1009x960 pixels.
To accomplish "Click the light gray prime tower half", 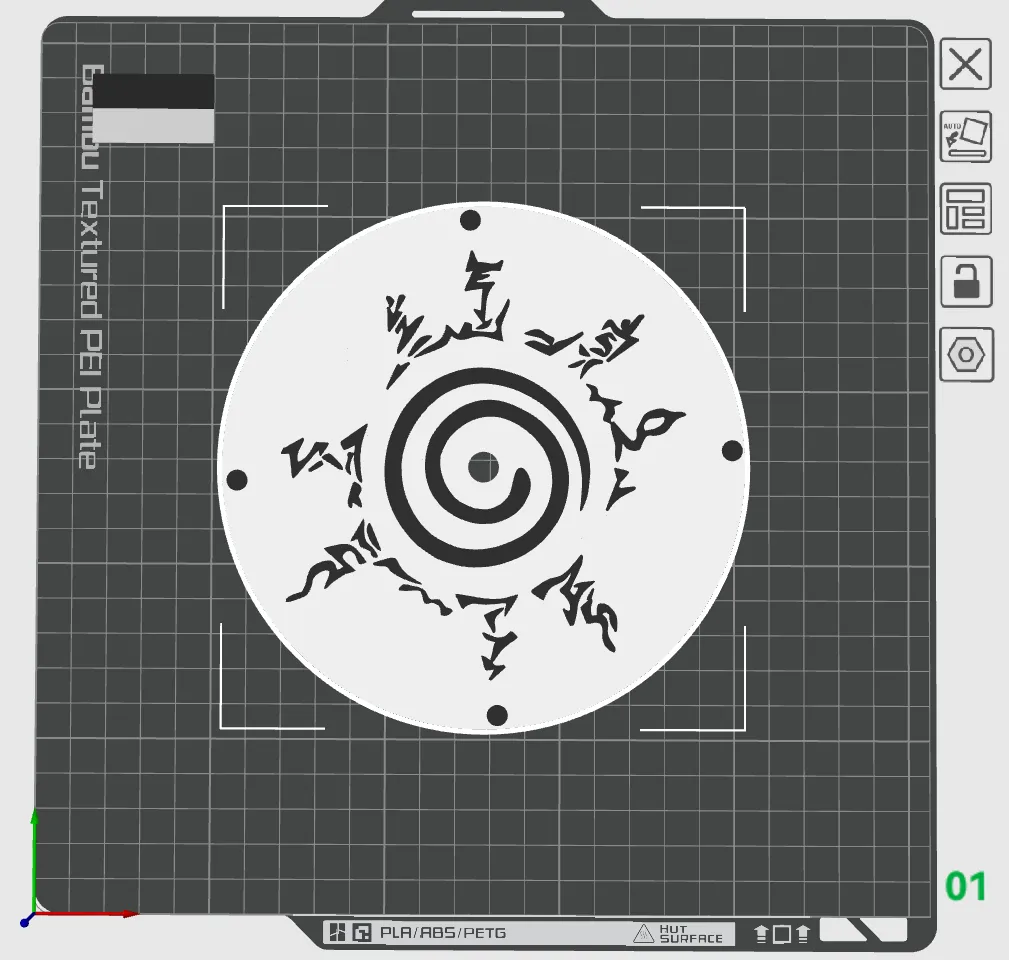I will 154,126.
